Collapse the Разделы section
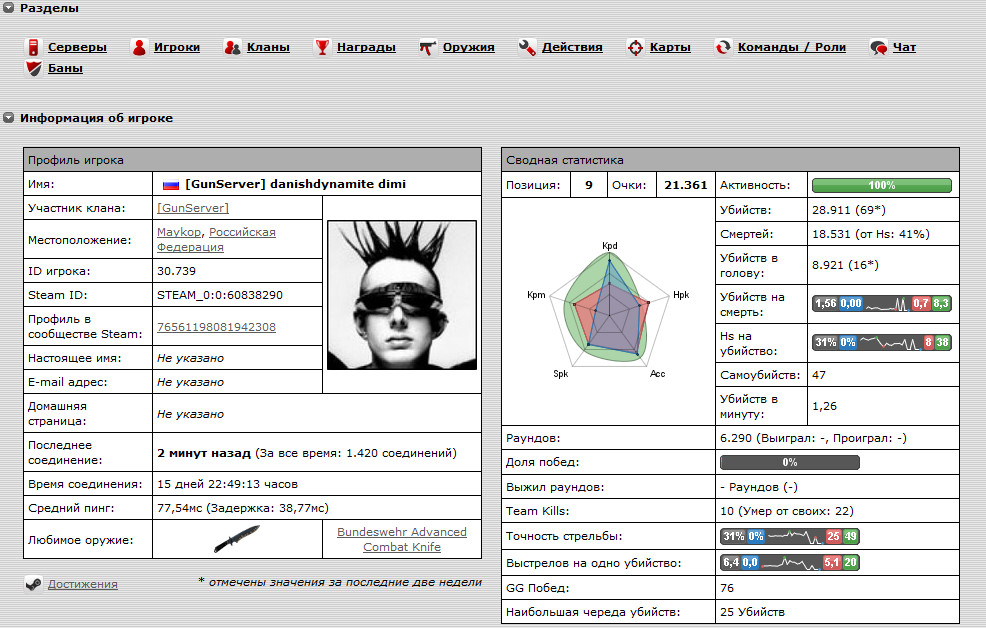The image size is (986, 628). (8, 8)
